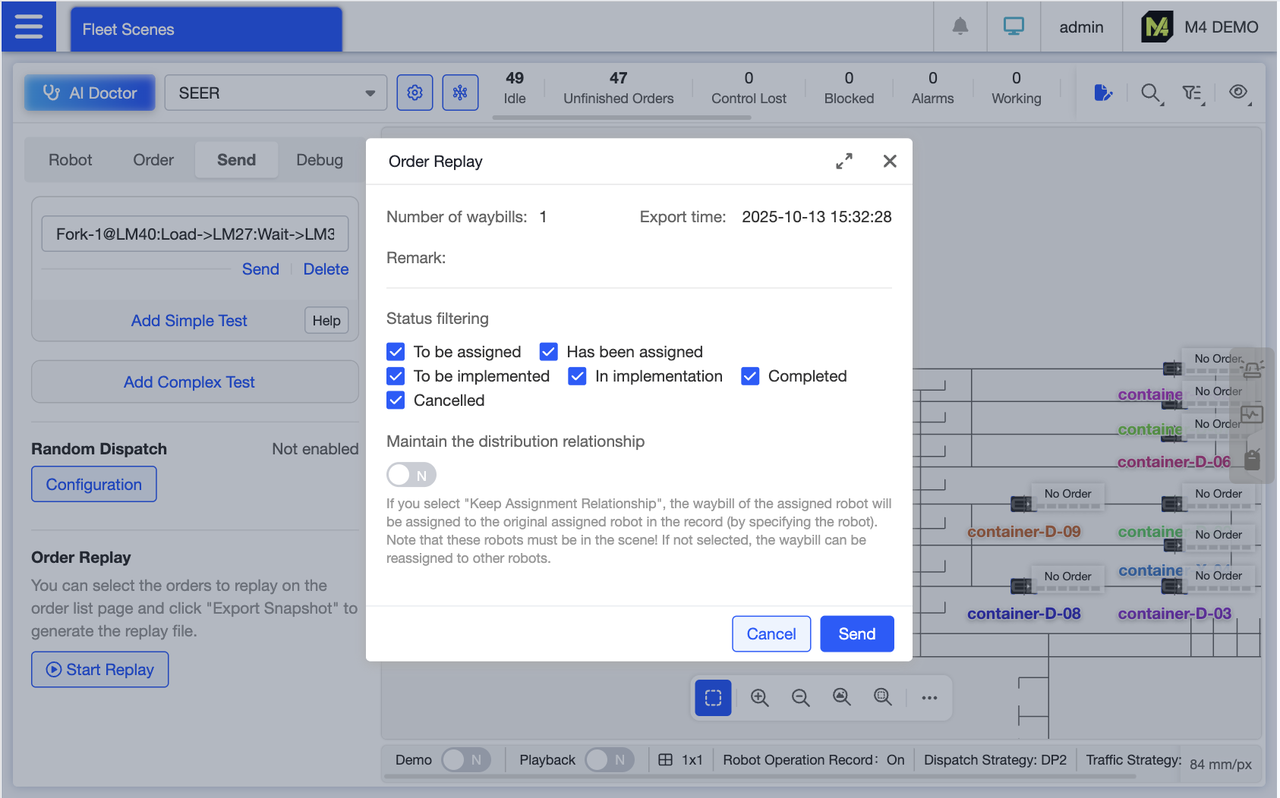Image resolution: width=1280 pixels, height=798 pixels.
Task: Uncheck the Completed status filter
Action: tap(750, 376)
